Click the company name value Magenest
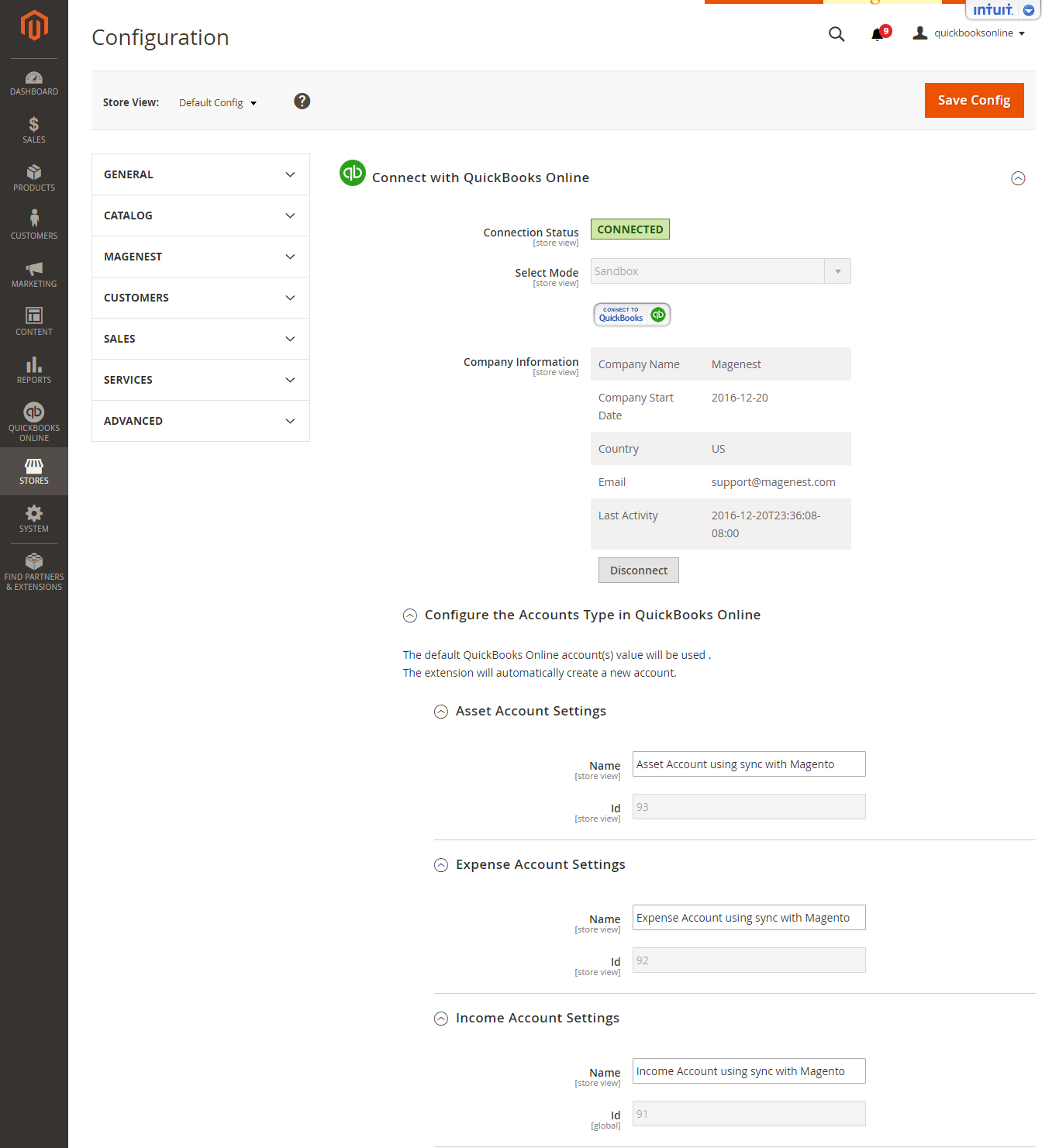1059x1148 pixels. pyautogui.click(x=736, y=364)
